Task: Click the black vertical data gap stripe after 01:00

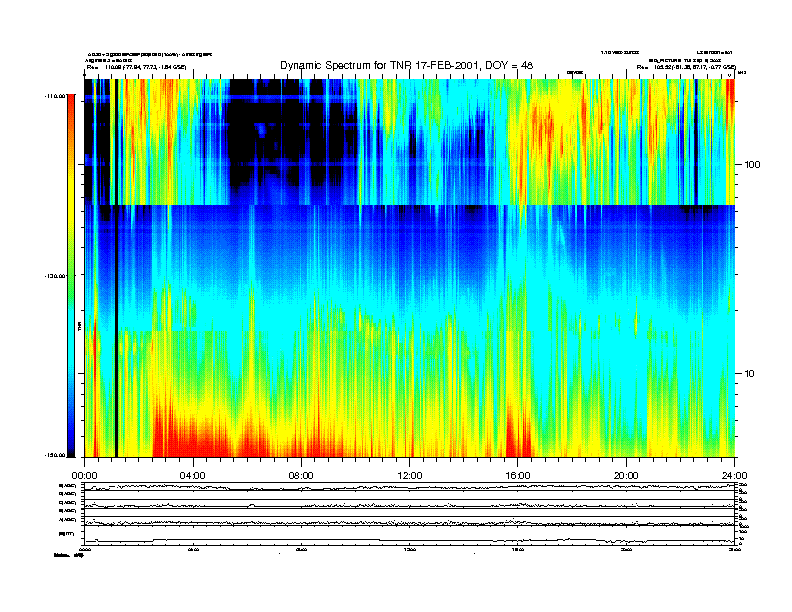Action: click(x=116, y=268)
